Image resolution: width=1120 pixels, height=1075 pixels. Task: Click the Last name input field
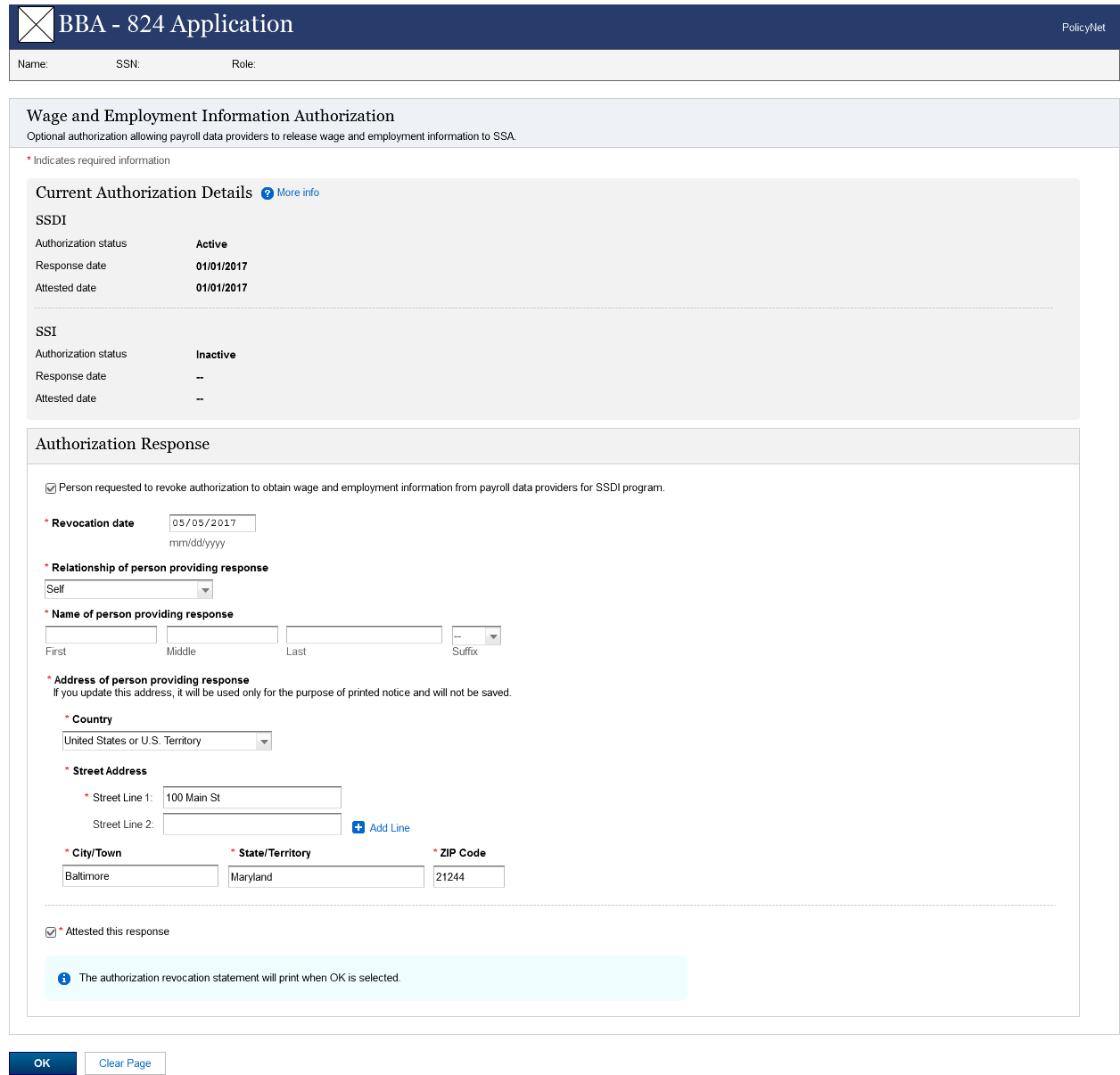(364, 635)
